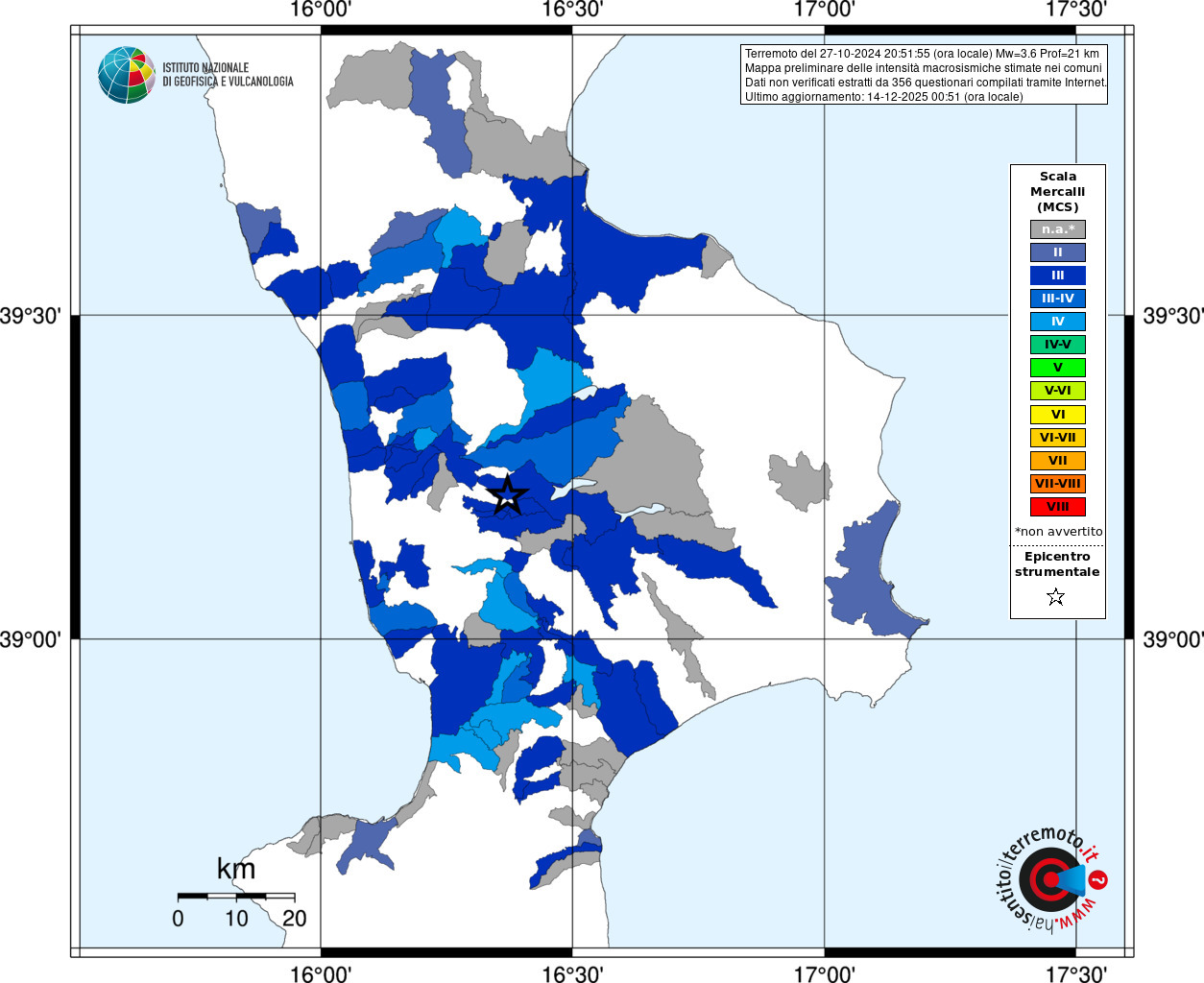The image size is (1204, 983).
Task: Click the '*non avvertito' legend note
Action: [x=1058, y=532]
